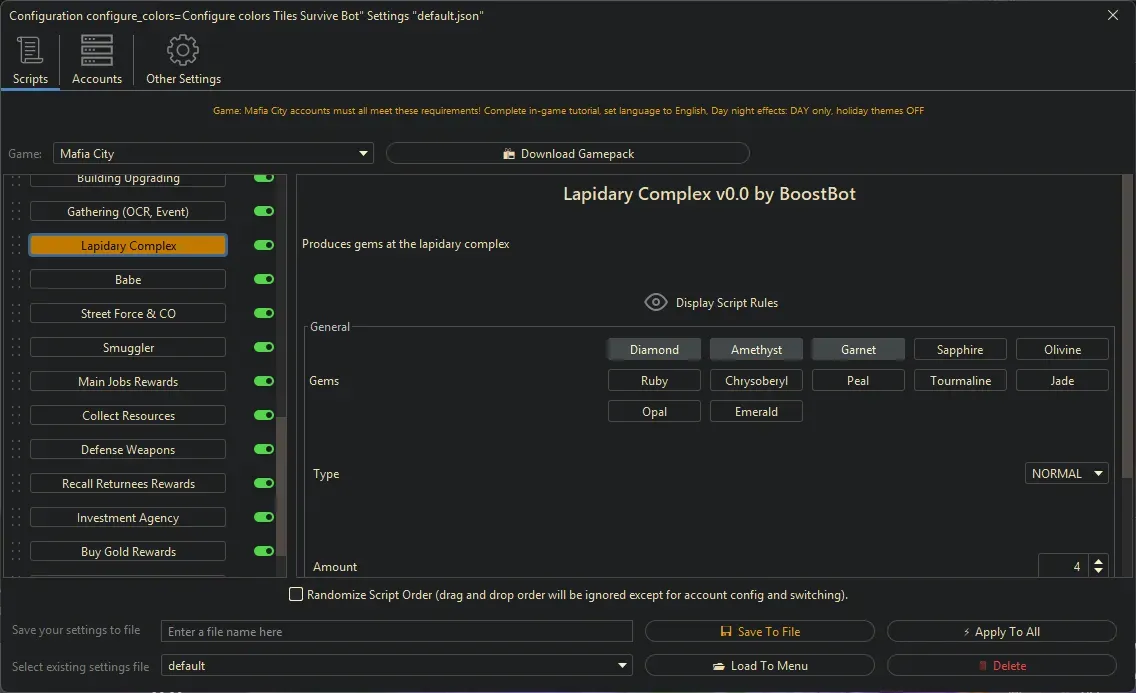The image size is (1136, 693).
Task: Click the eye icon beside Display Script Rules
Action: pos(656,302)
